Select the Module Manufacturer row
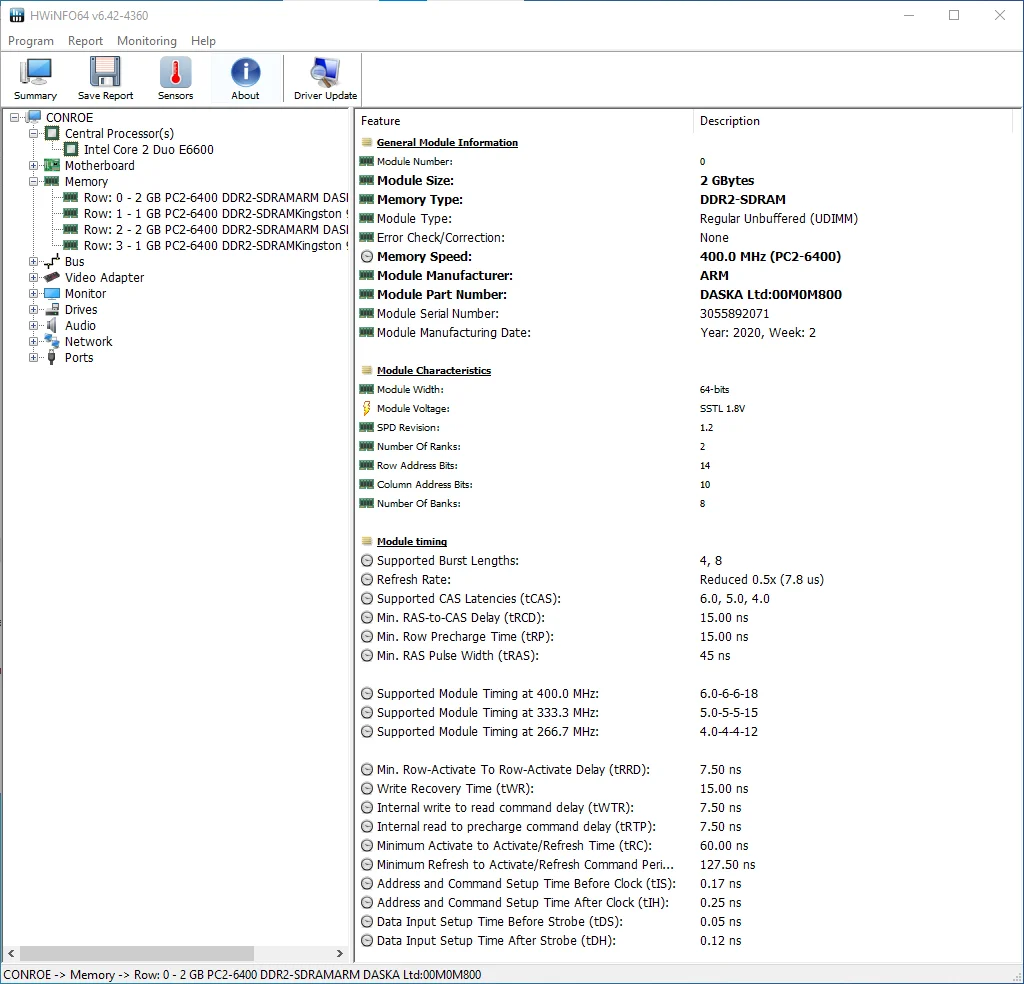Screen dimensions: 1024x984 pyautogui.click(x=684, y=276)
